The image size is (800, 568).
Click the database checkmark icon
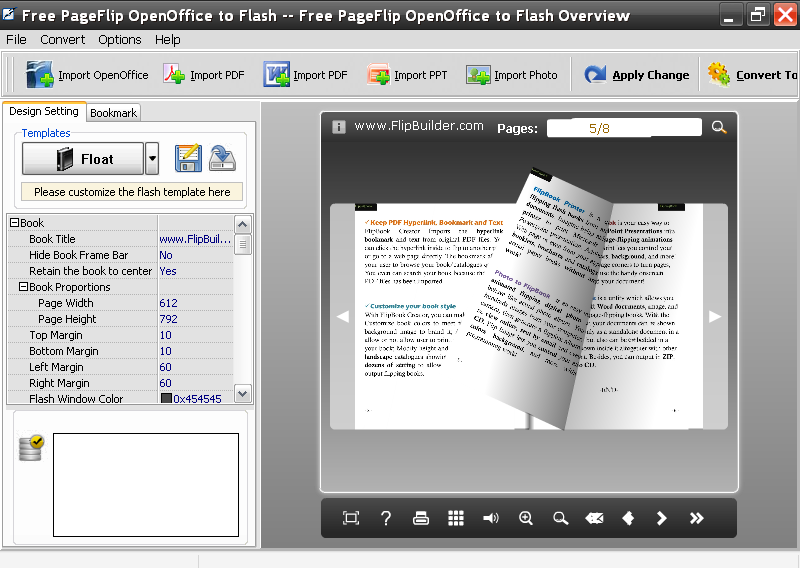coord(31,448)
